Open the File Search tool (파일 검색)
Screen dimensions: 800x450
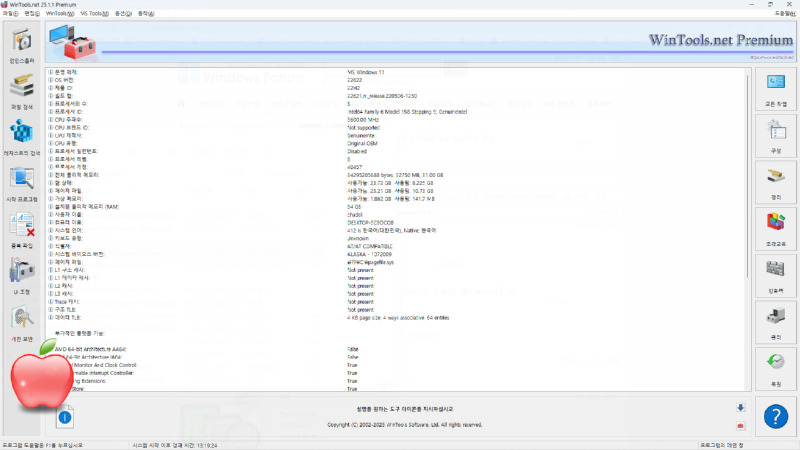(22, 92)
